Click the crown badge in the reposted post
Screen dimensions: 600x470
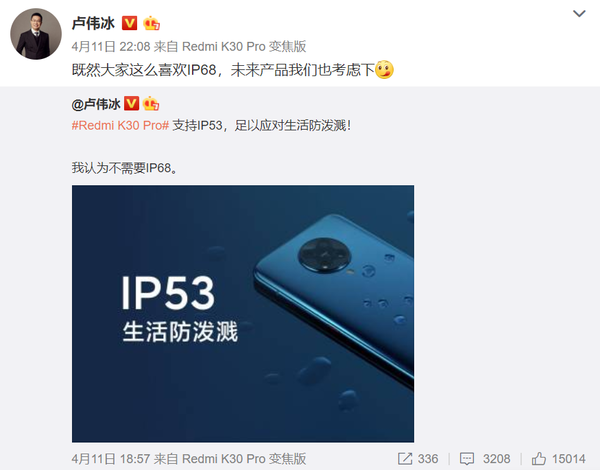[151, 104]
